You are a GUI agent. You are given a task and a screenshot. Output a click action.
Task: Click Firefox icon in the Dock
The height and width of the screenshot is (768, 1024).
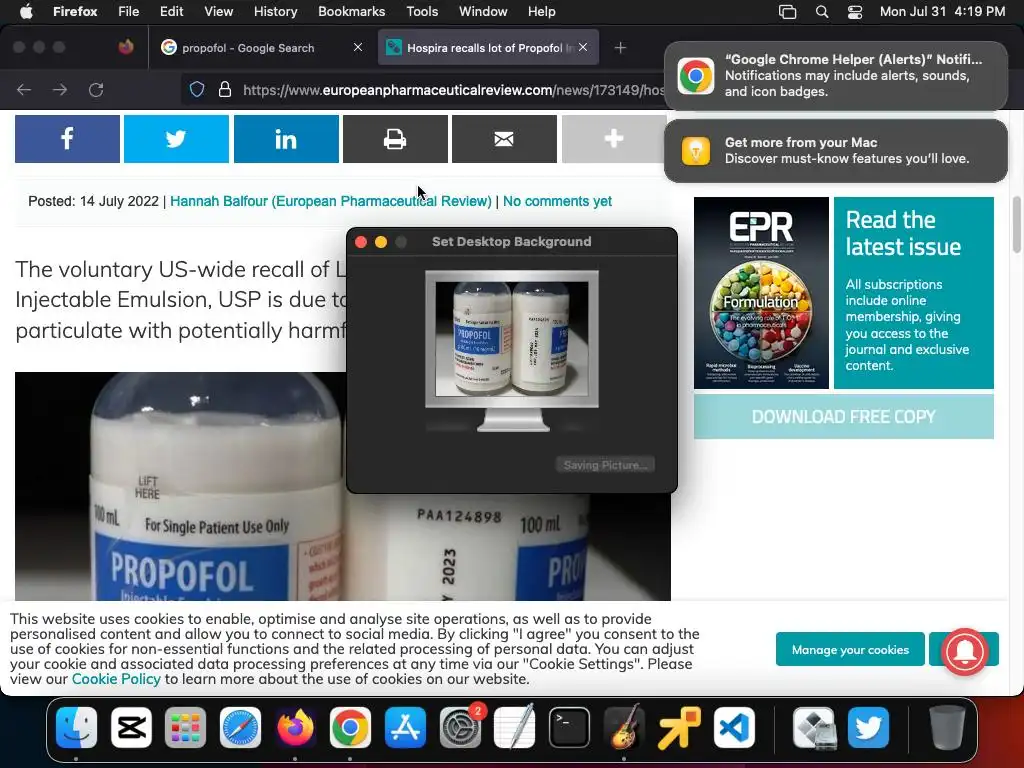[295, 727]
